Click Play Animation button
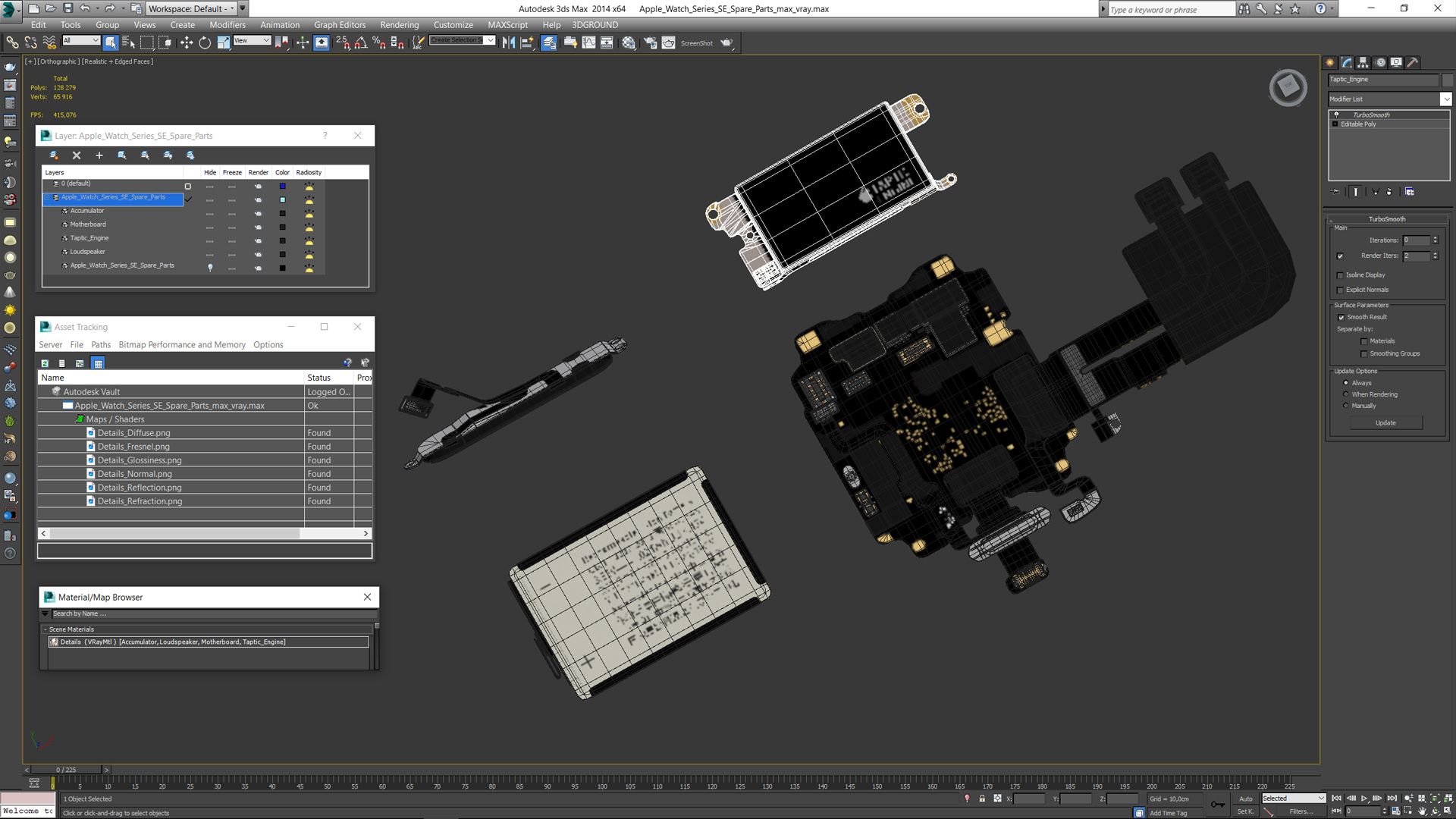 [1364, 799]
